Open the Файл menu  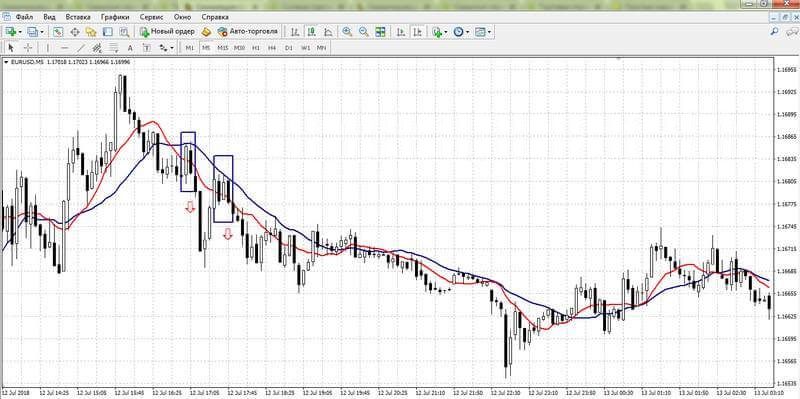(24, 17)
